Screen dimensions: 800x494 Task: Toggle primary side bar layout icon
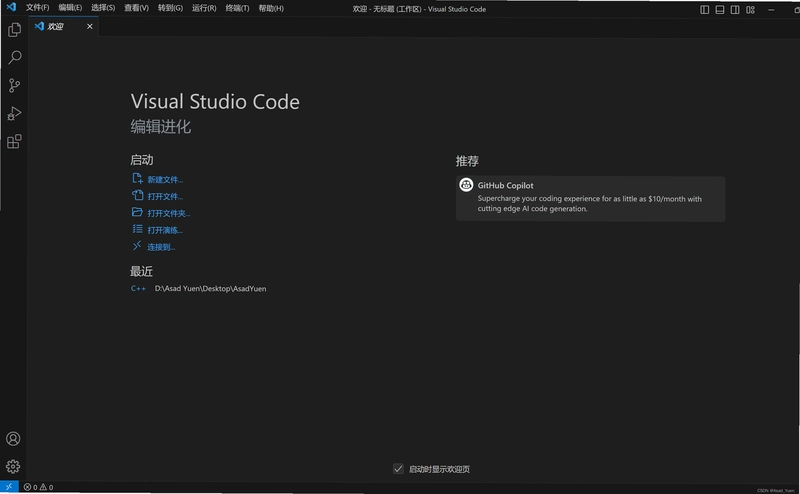[705, 9]
